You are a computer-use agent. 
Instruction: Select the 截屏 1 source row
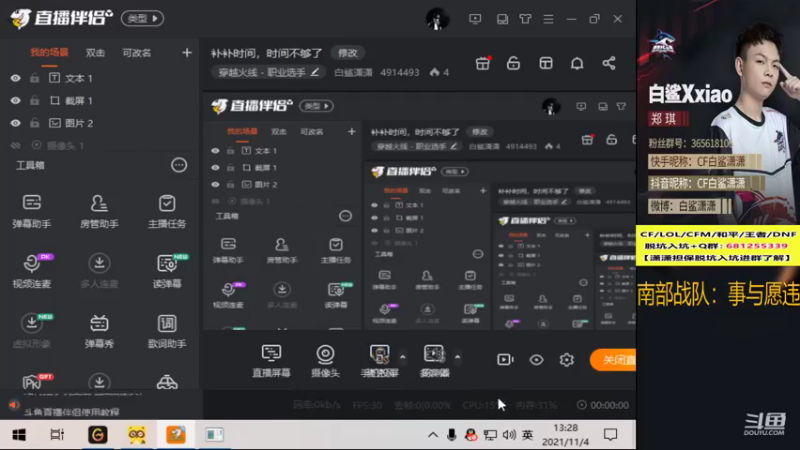(x=99, y=101)
